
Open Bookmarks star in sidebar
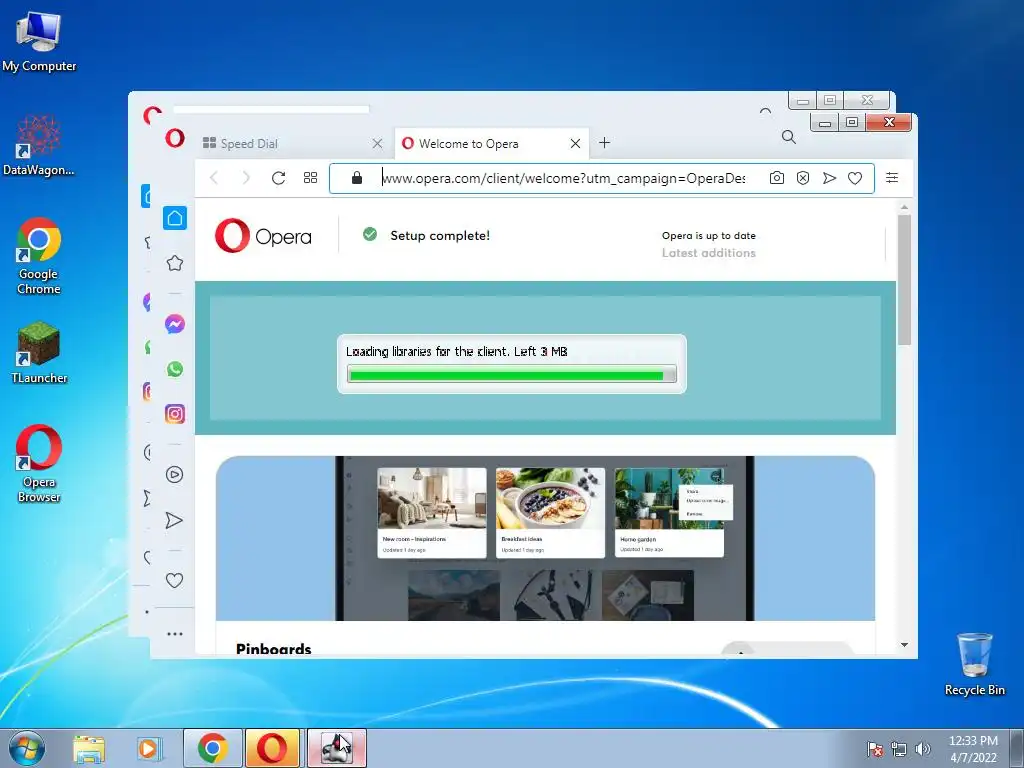[174, 263]
